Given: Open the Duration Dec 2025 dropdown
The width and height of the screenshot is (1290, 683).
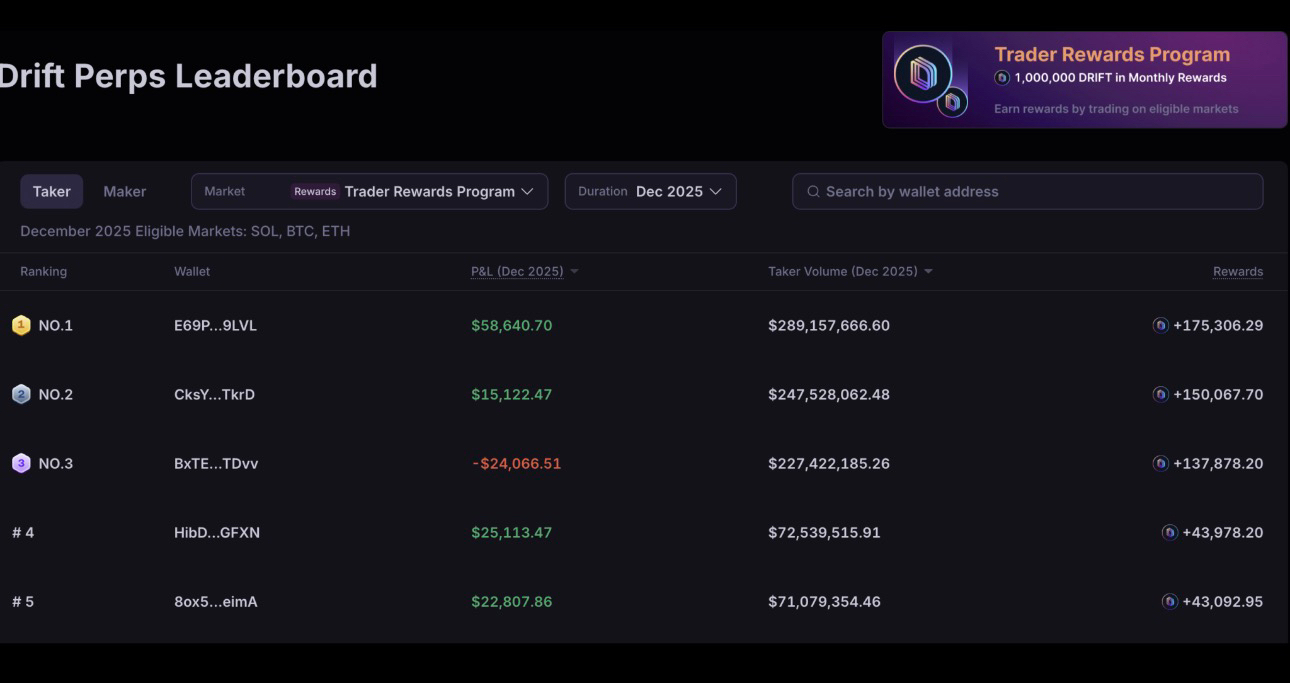Looking at the screenshot, I should 650,191.
